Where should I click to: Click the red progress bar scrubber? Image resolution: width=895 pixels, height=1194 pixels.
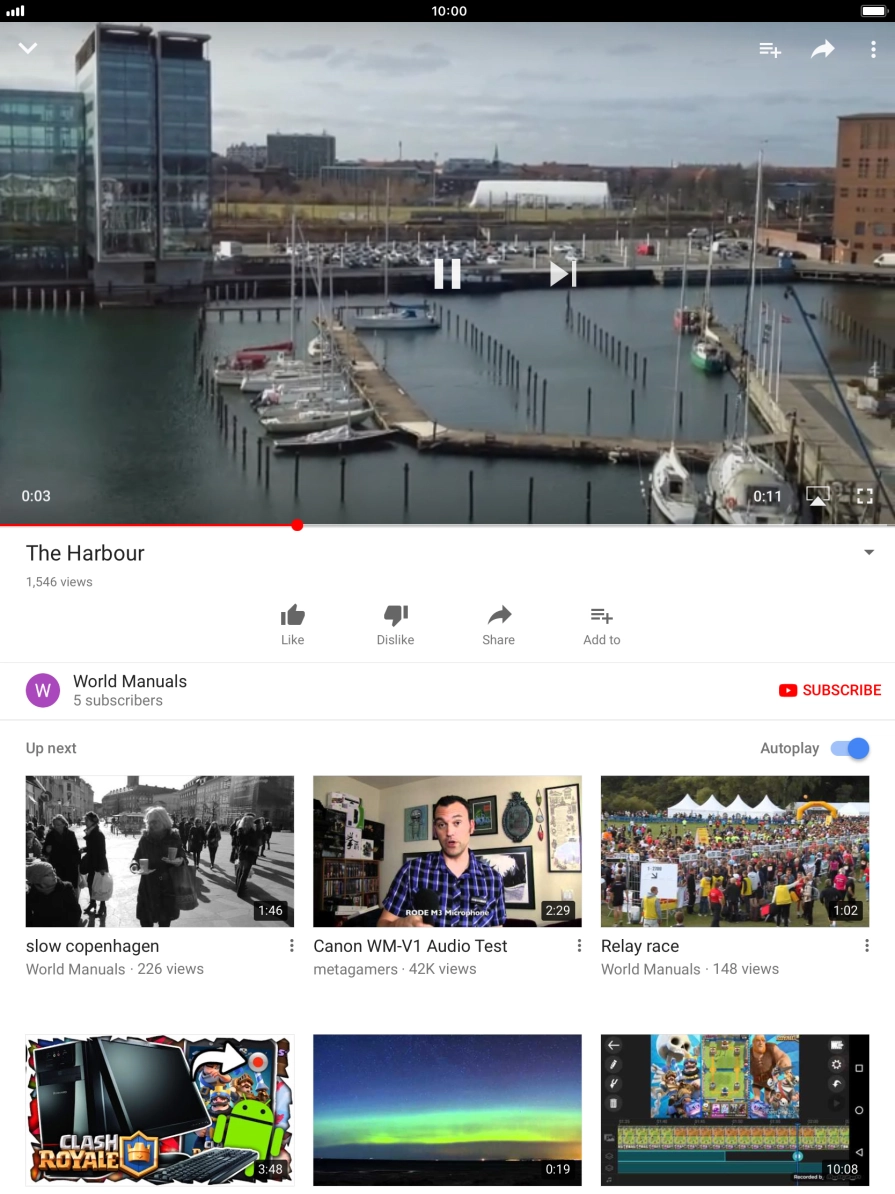tap(297, 525)
